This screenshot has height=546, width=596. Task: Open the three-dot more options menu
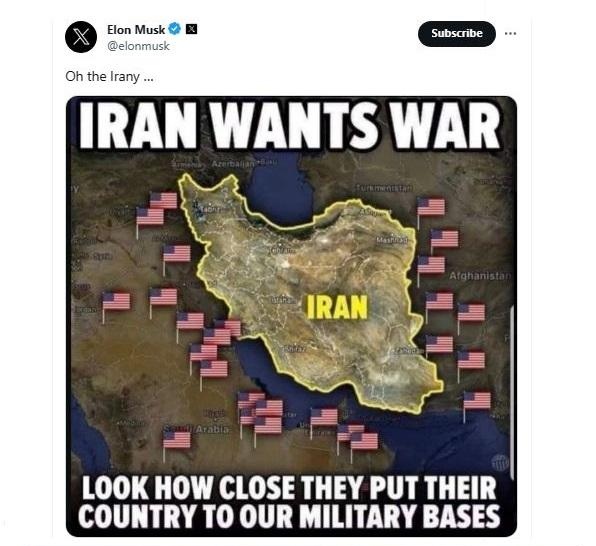point(510,33)
